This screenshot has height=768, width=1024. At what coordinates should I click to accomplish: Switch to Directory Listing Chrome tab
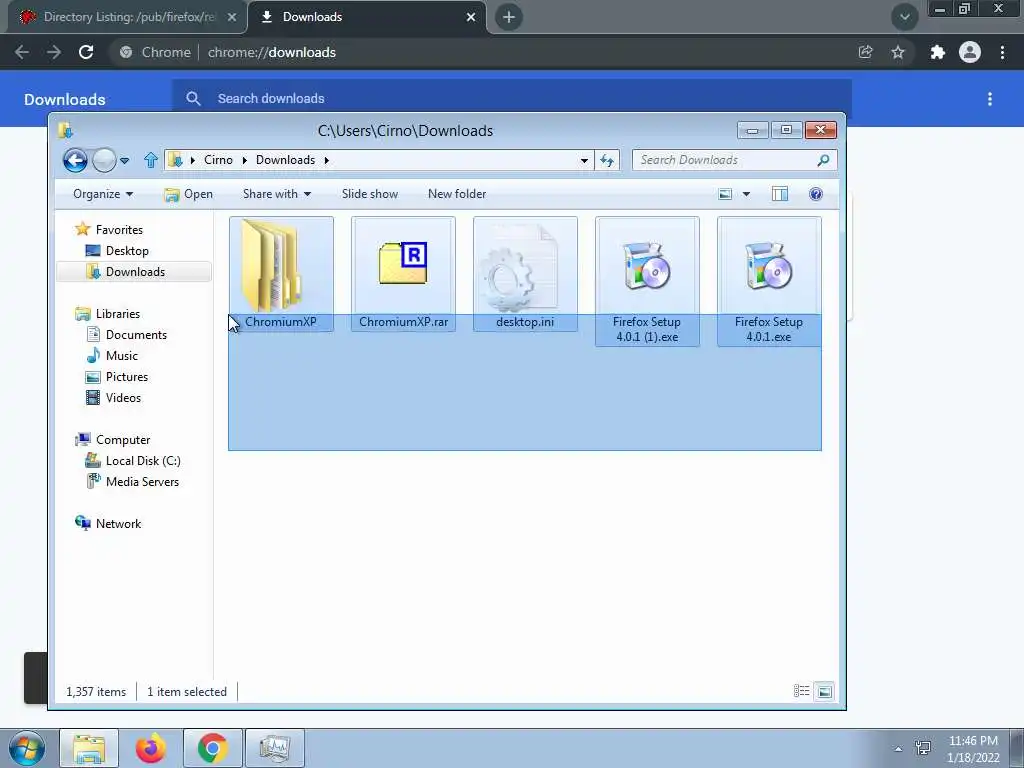[x=126, y=17]
